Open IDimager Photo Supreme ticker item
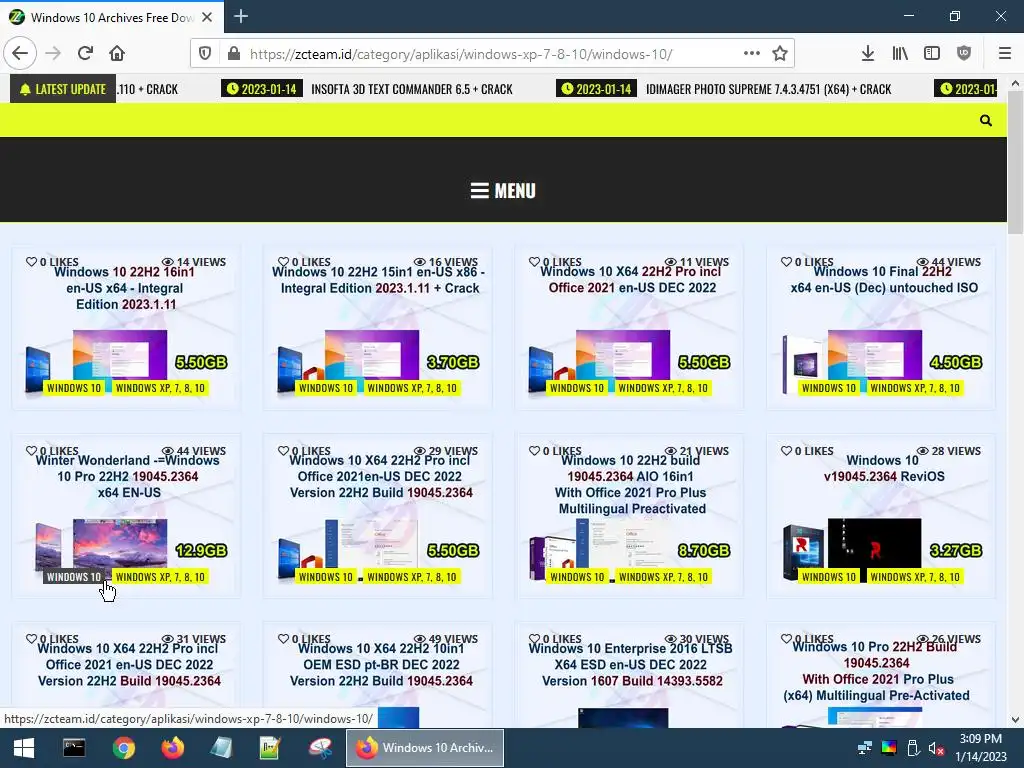The height and width of the screenshot is (768, 1024). pos(769,89)
